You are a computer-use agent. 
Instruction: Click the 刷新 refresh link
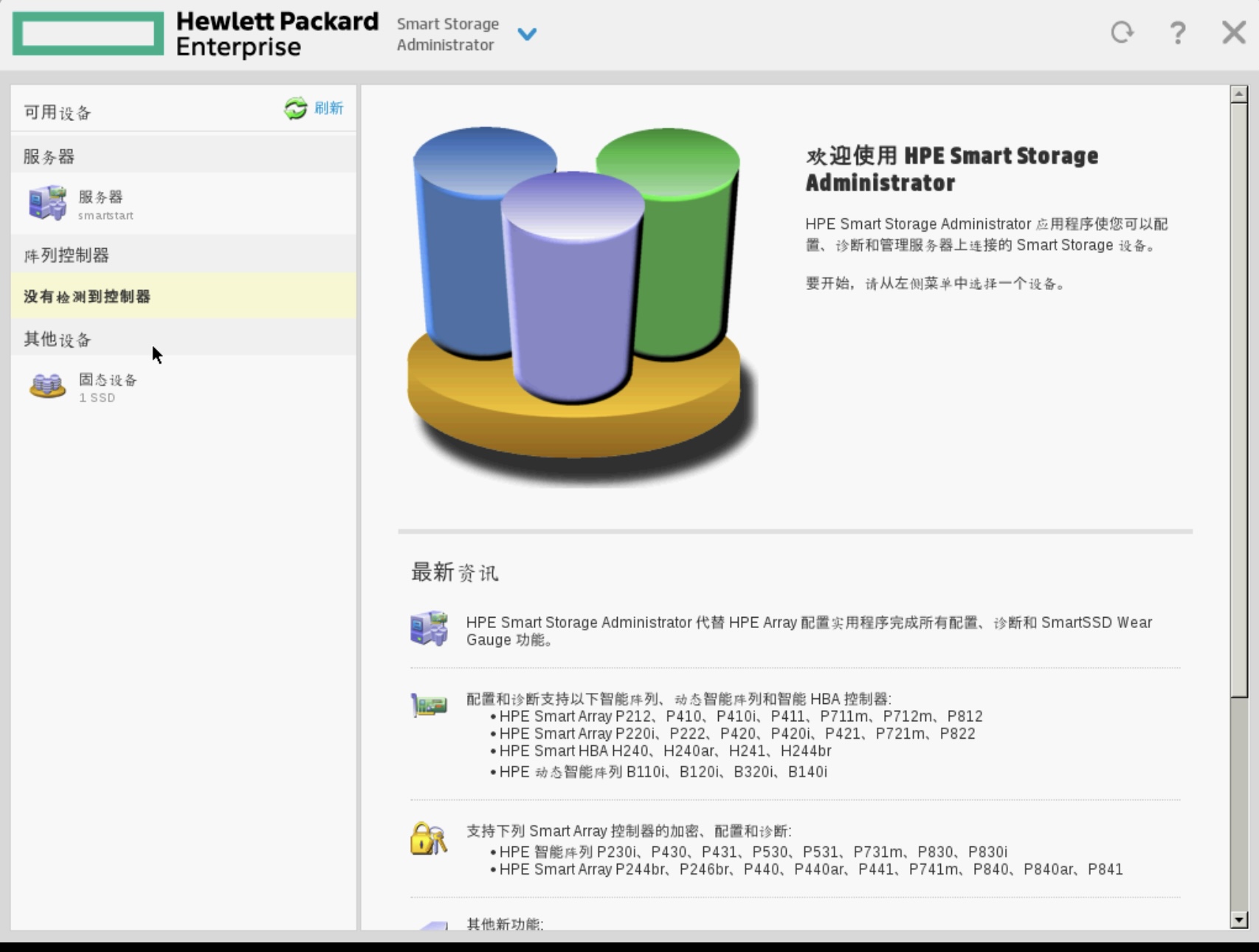click(328, 108)
